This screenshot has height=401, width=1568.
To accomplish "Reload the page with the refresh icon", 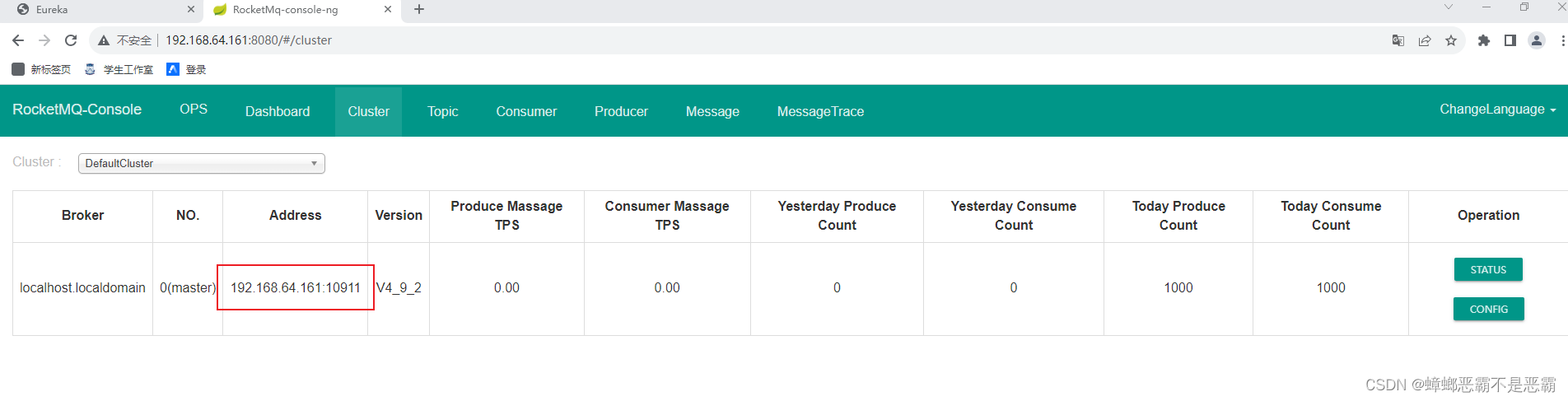I will coord(71,40).
